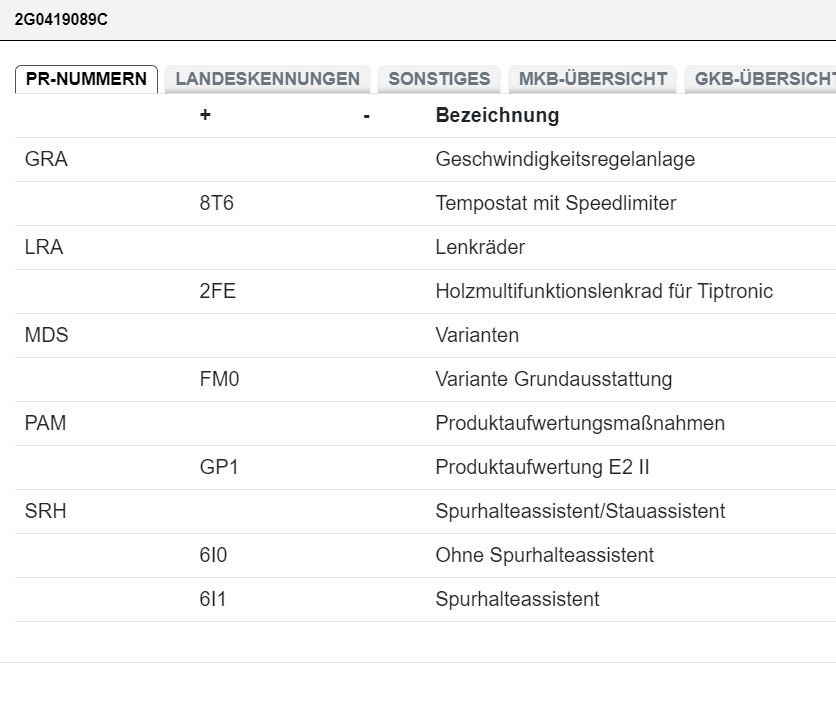
Task: Switch to the GKB-ÜBERSICHT tab
Action: pyautogui.click(x=763, y=79)
